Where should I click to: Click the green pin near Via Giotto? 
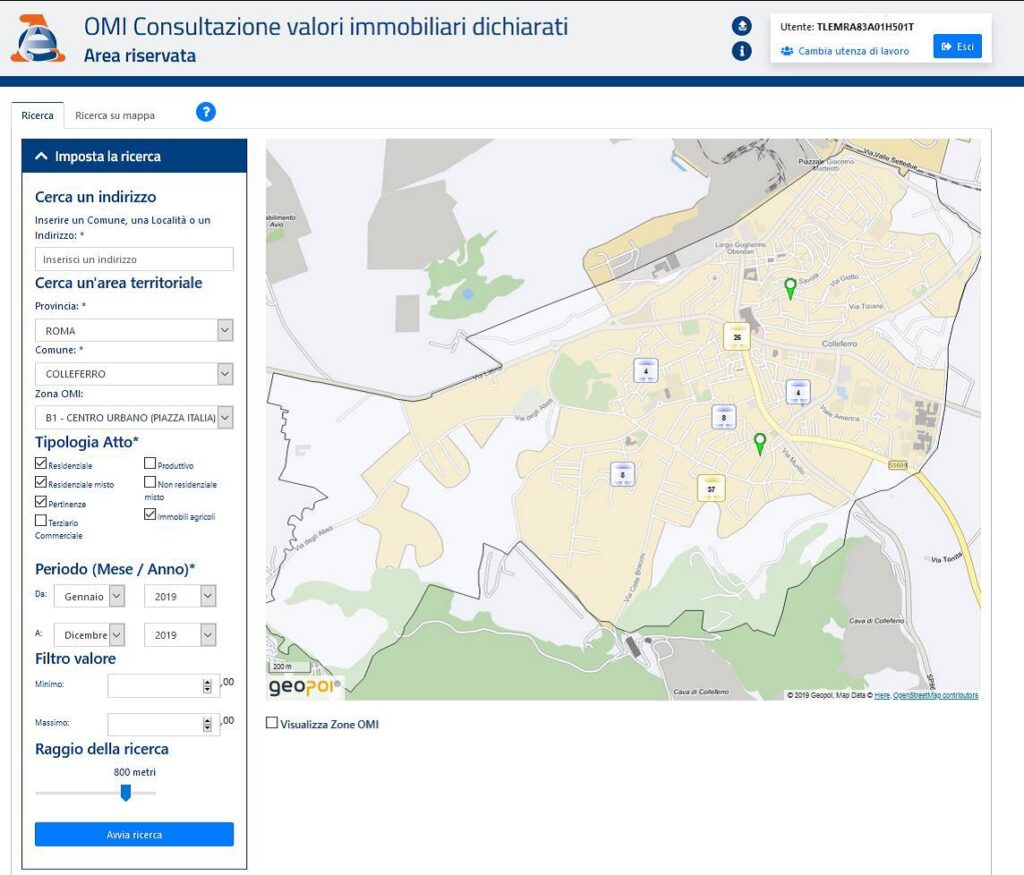[x=790, y=288]
